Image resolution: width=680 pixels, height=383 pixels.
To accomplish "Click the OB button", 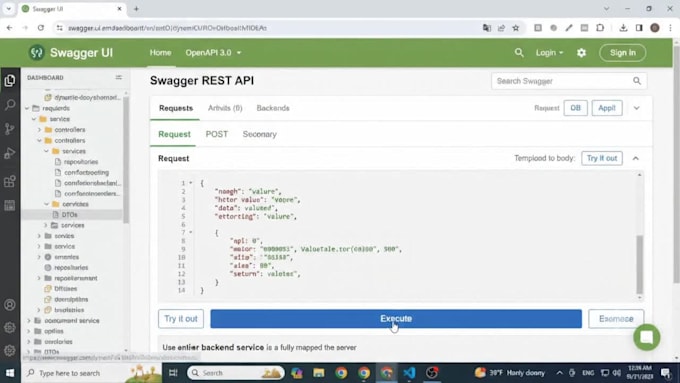I will point(575,108).
